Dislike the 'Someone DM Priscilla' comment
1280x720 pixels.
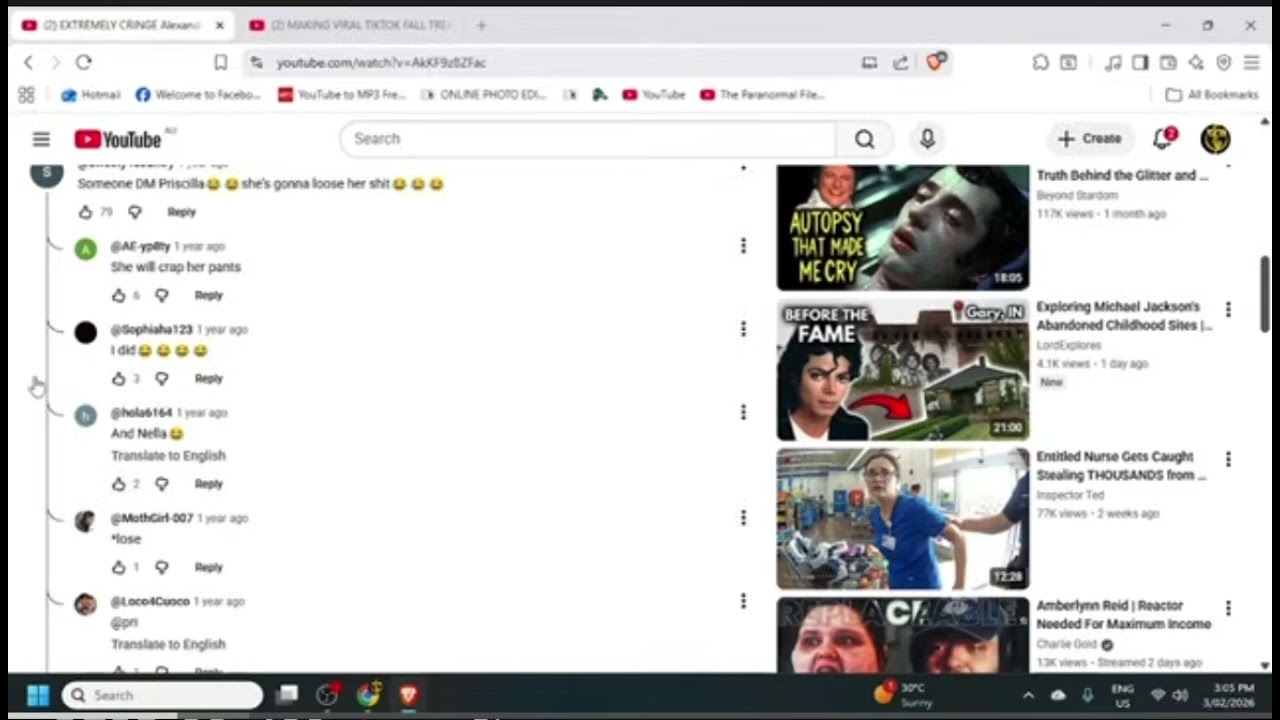pos(135,212)
